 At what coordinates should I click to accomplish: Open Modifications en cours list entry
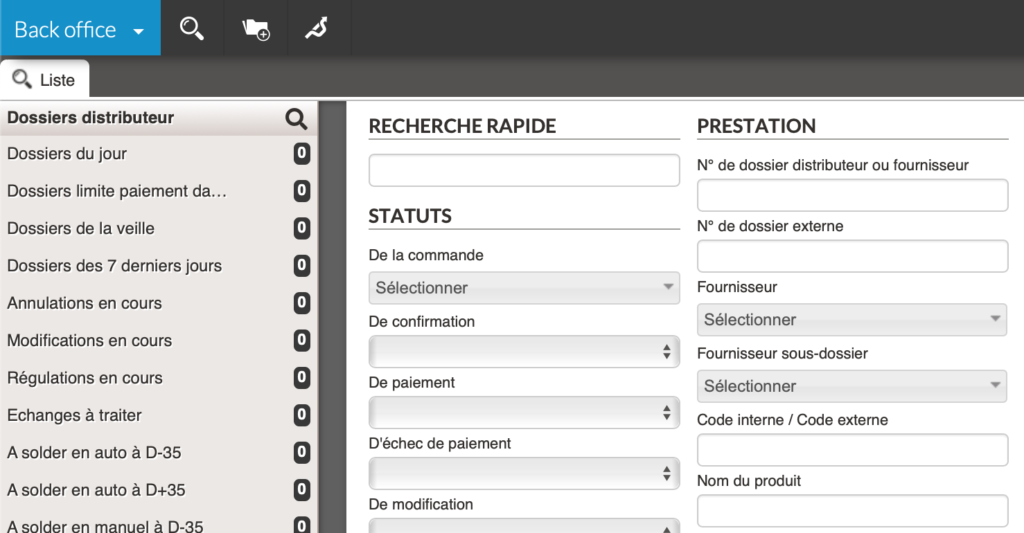[89, 341]
